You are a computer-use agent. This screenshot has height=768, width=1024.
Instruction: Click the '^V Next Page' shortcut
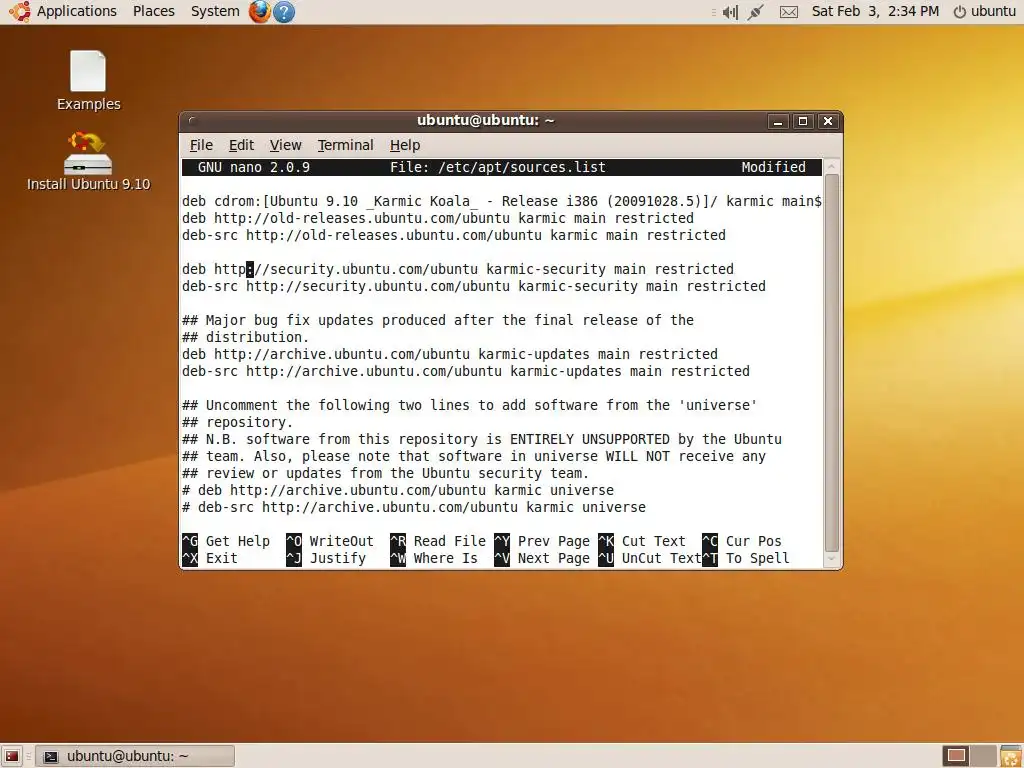click(542, 558)
